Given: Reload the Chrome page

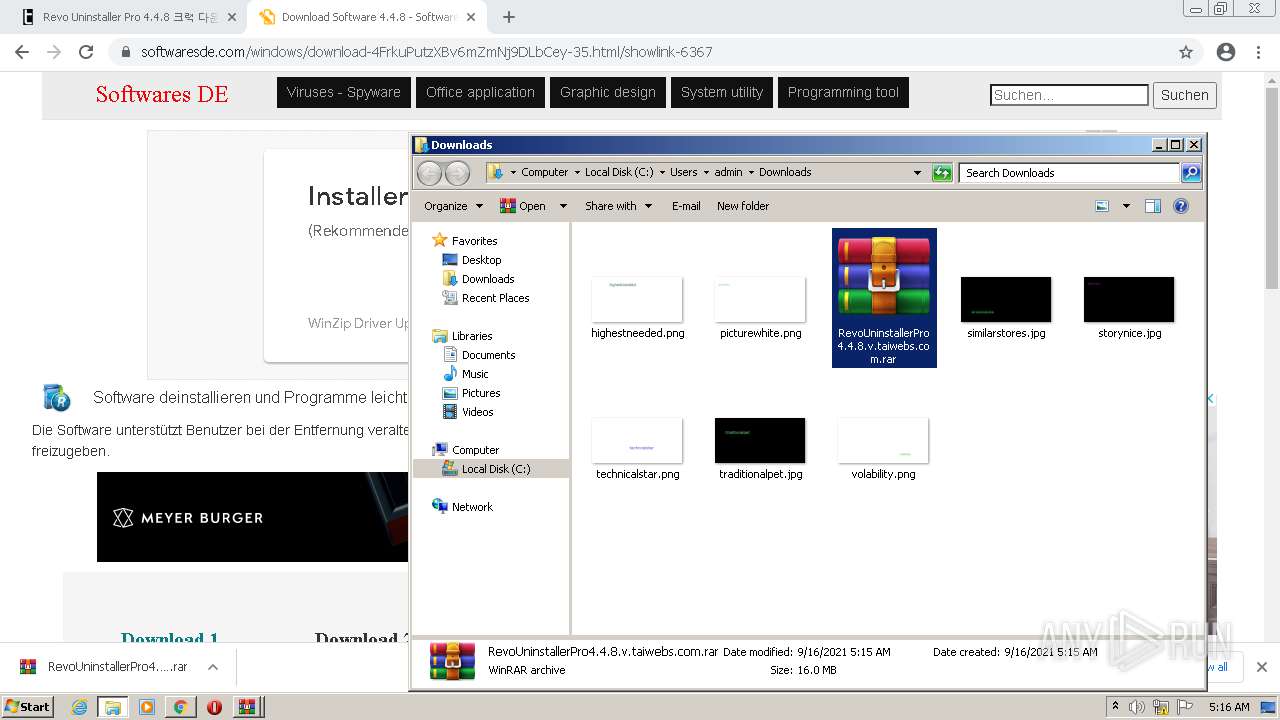Looking at the screenshot, I should click(86, 52).
